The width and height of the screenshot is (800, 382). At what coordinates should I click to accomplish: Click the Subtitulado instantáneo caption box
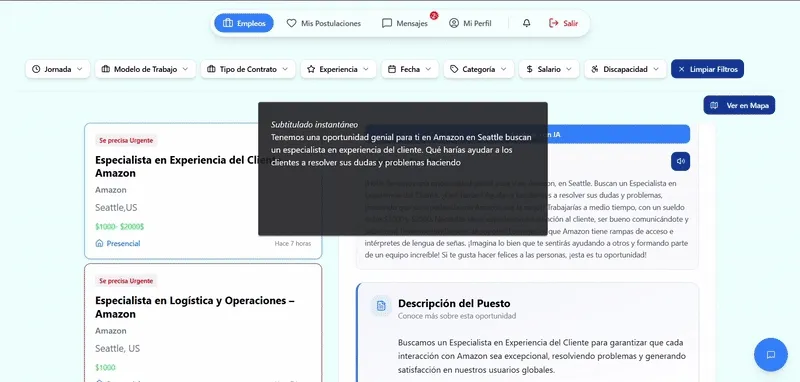click(403, 169)
